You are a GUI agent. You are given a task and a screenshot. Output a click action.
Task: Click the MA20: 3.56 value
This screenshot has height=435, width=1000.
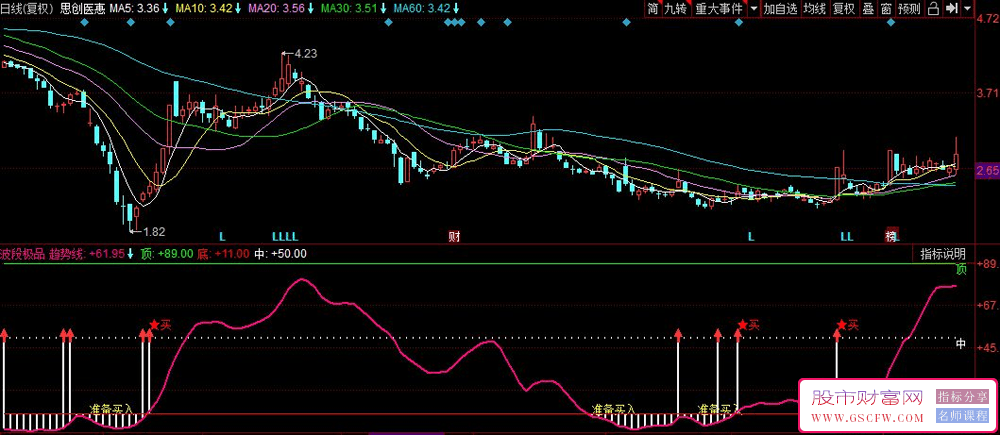278,9
